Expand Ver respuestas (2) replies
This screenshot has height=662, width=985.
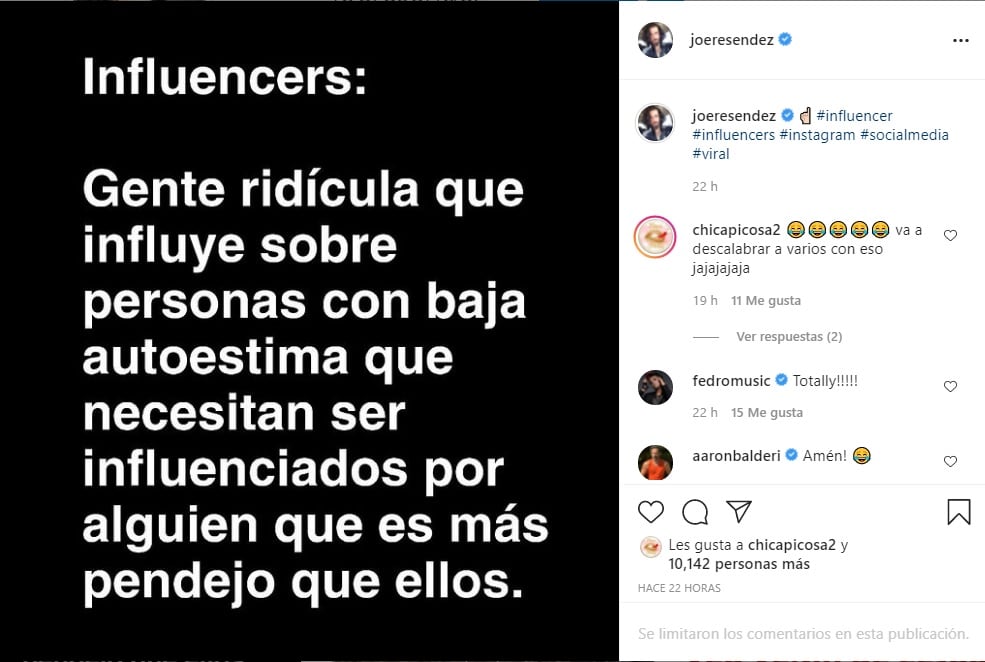pos(789,337)
